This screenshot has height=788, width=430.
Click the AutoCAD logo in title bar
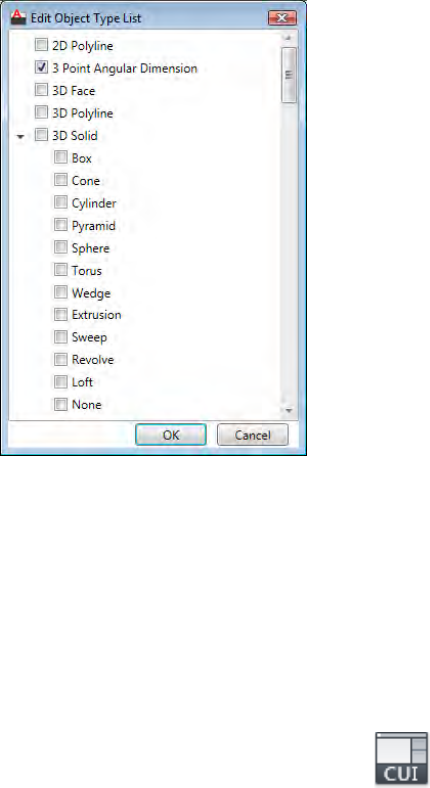click(x=18, y=18)
